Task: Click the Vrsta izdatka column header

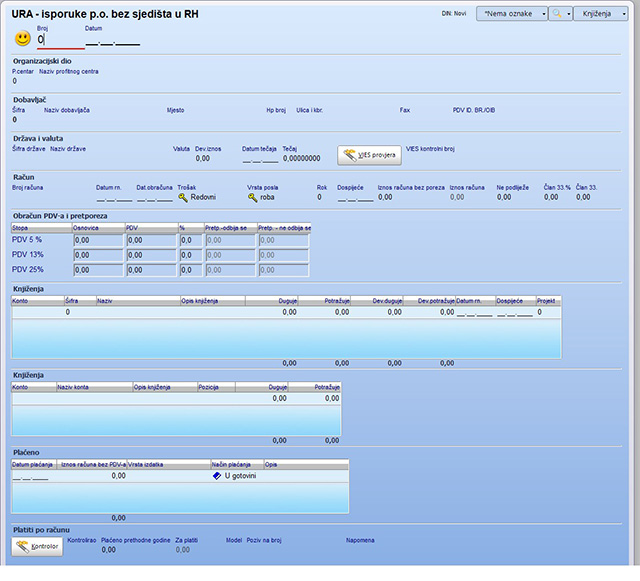Action: pyautogui.click(x=169, y=465)
